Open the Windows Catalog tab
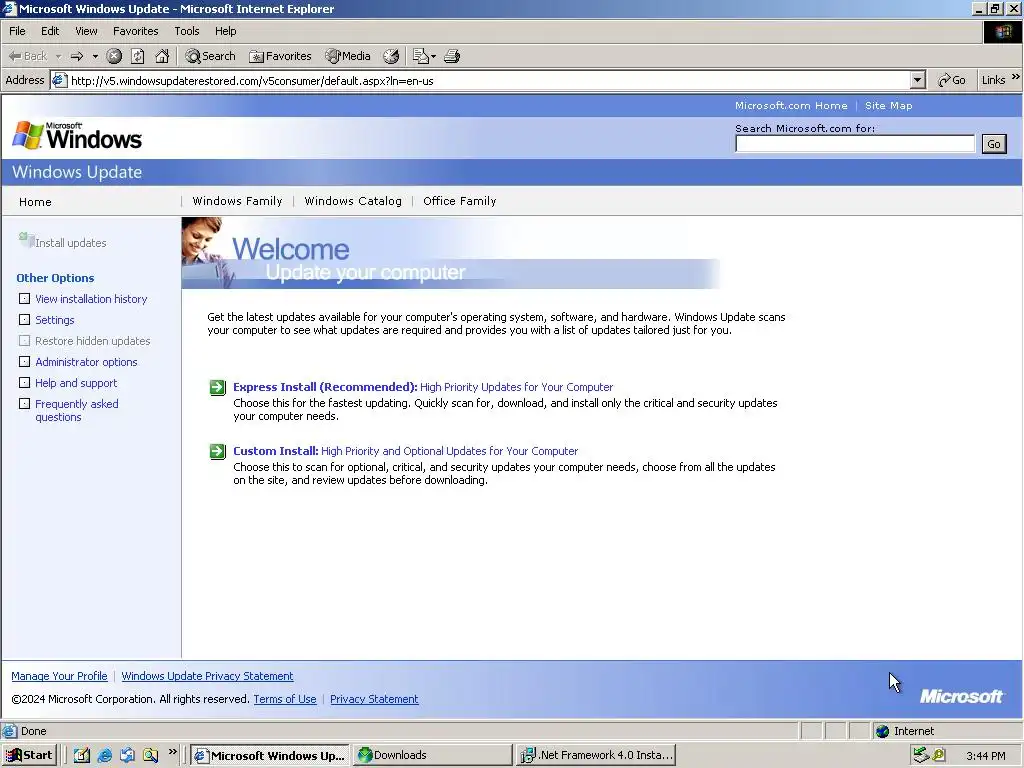1024x768 pixels. [353, 201]
